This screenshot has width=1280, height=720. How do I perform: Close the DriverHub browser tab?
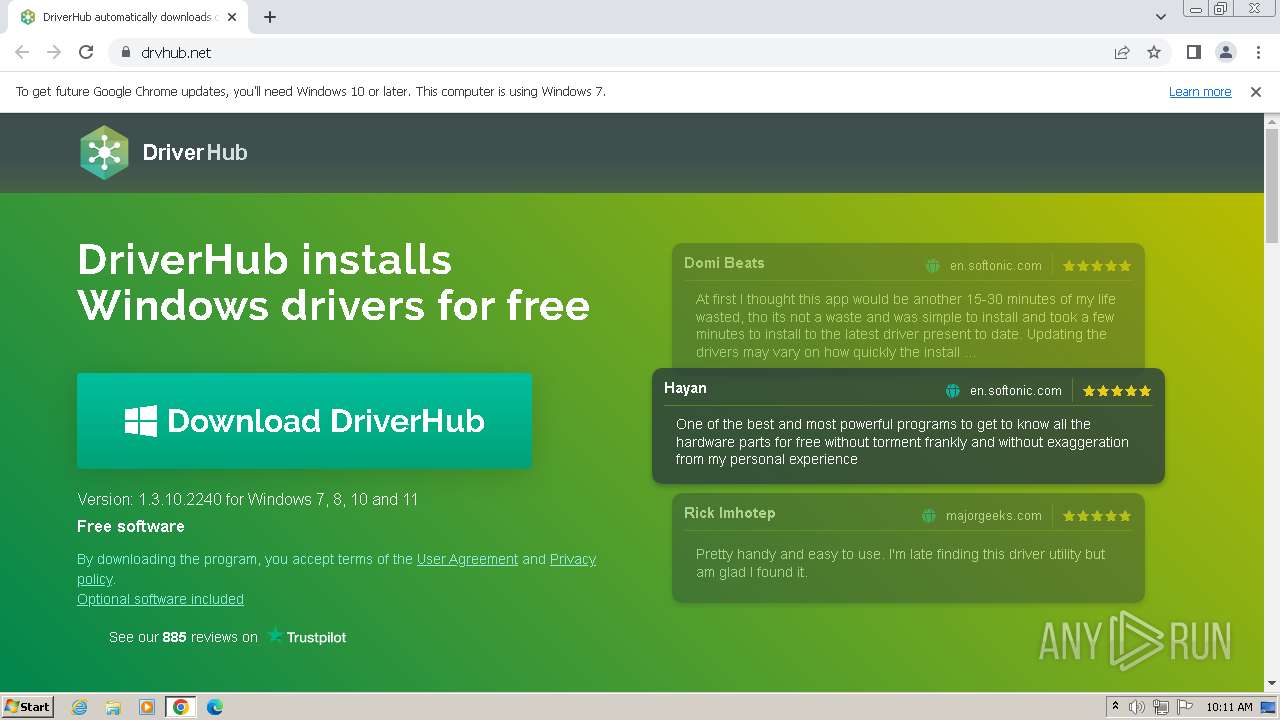(232, 17)
